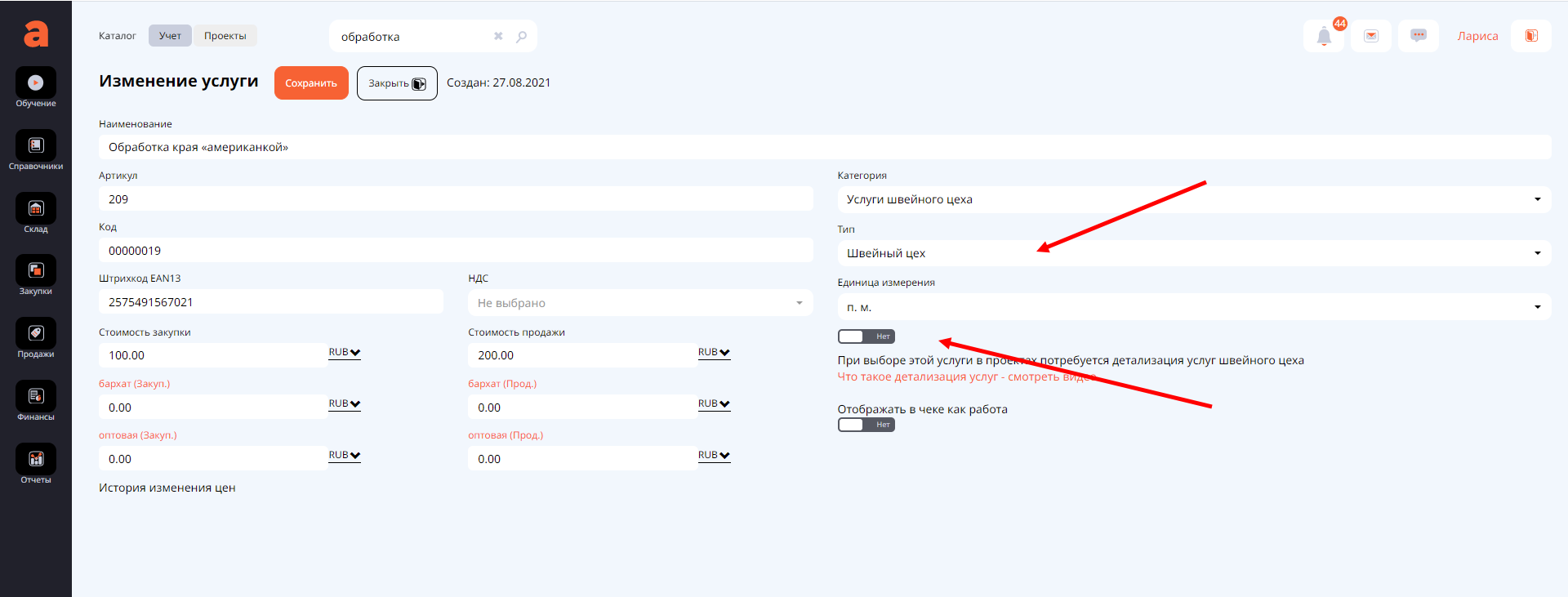Toggle the service detailing switch
This screenshot has width=1568, height=597.
click(866, 336)
